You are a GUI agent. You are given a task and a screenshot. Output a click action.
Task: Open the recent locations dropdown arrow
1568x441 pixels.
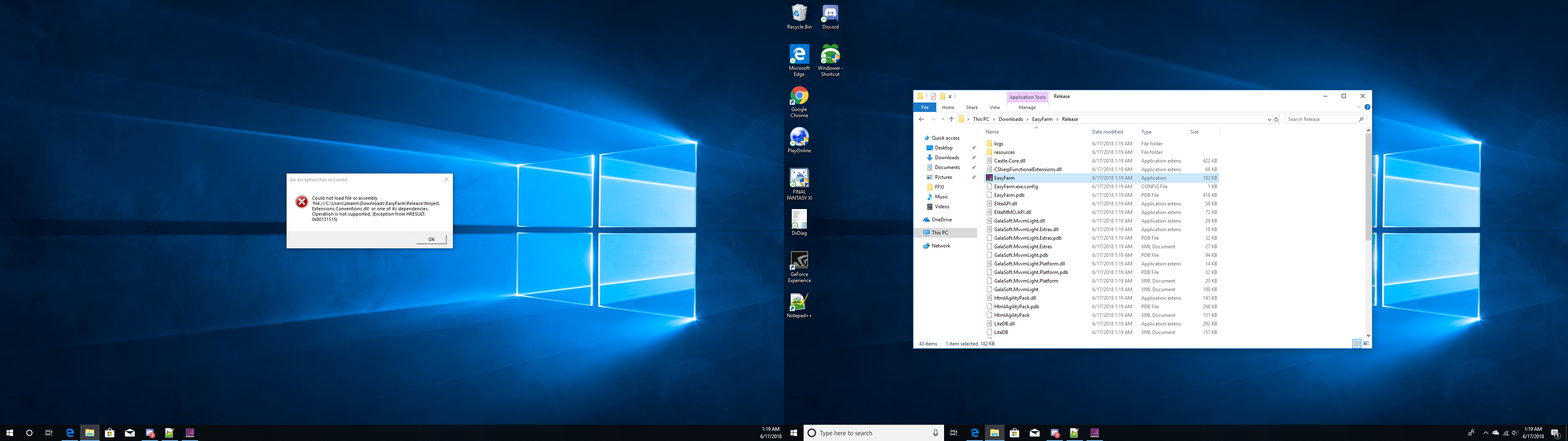(x=943, y=119)
